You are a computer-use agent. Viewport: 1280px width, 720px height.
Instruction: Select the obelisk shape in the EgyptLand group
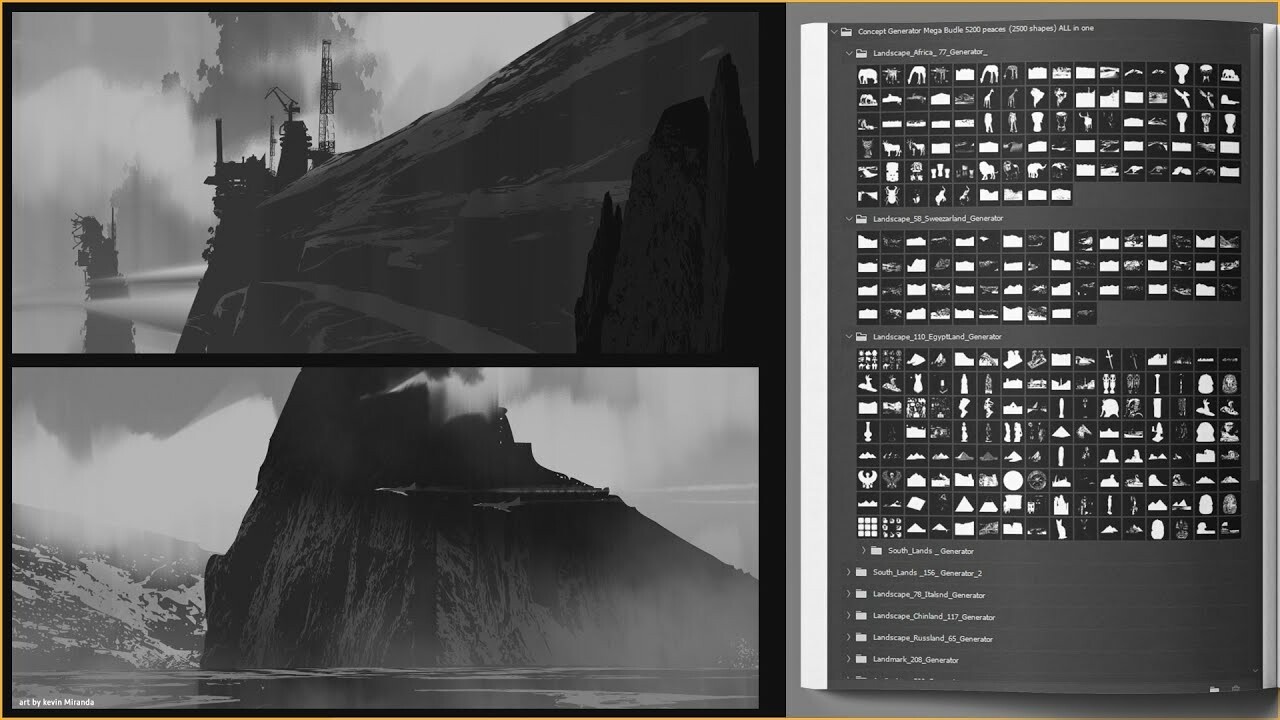click(1155, 382)
